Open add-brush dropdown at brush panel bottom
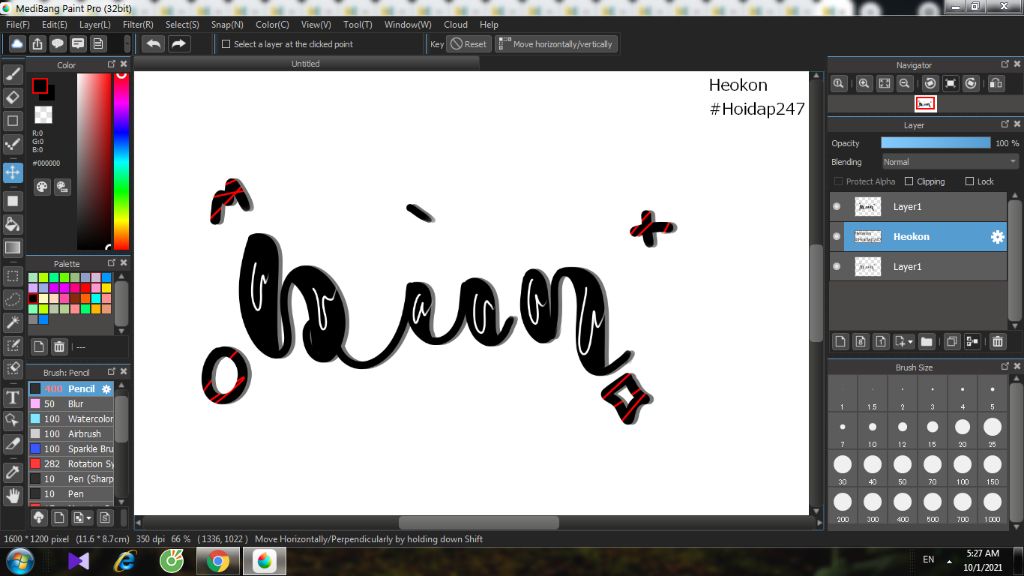The image size is (1024, 576). coord(89,518)
